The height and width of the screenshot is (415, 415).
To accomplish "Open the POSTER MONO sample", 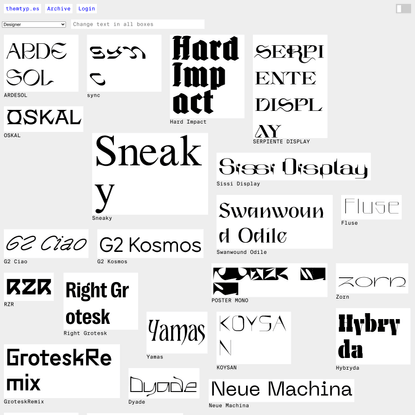I will click(x=269, y=280).
